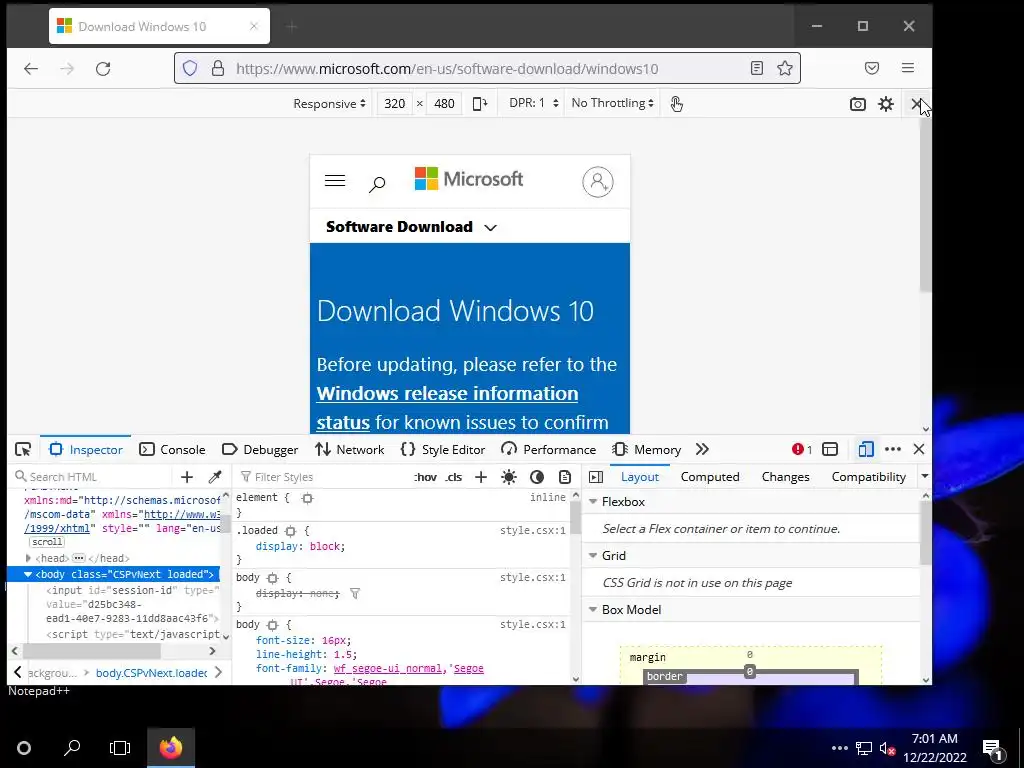The width and height of the screenshot is (1024, 768).
Task: Collapse the Flexbox section
Action: [593, 502]
